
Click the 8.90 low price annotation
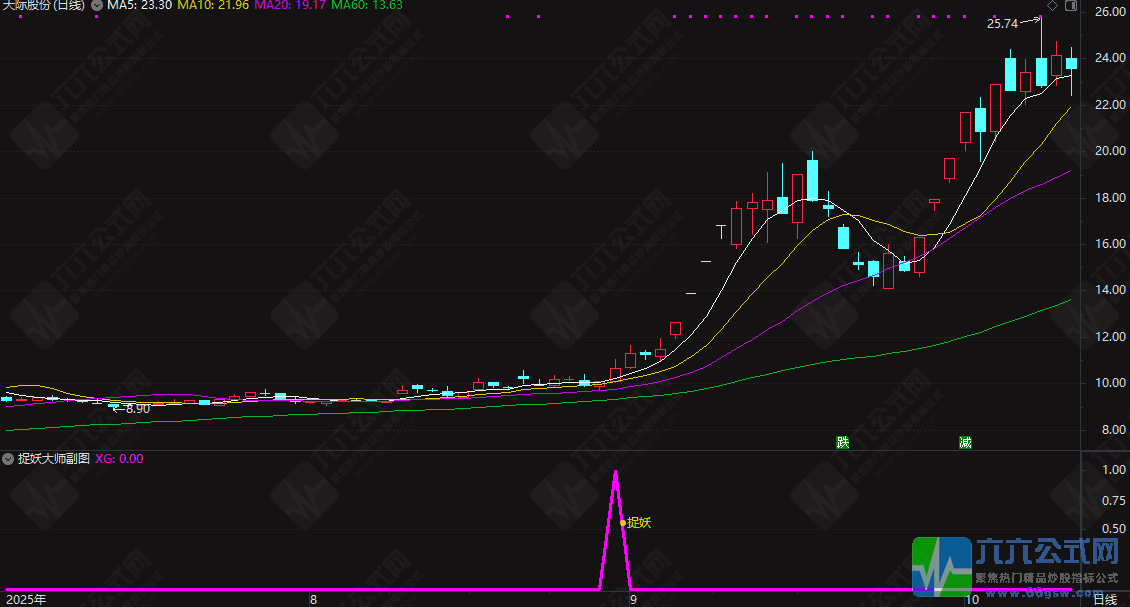(136, 408)
